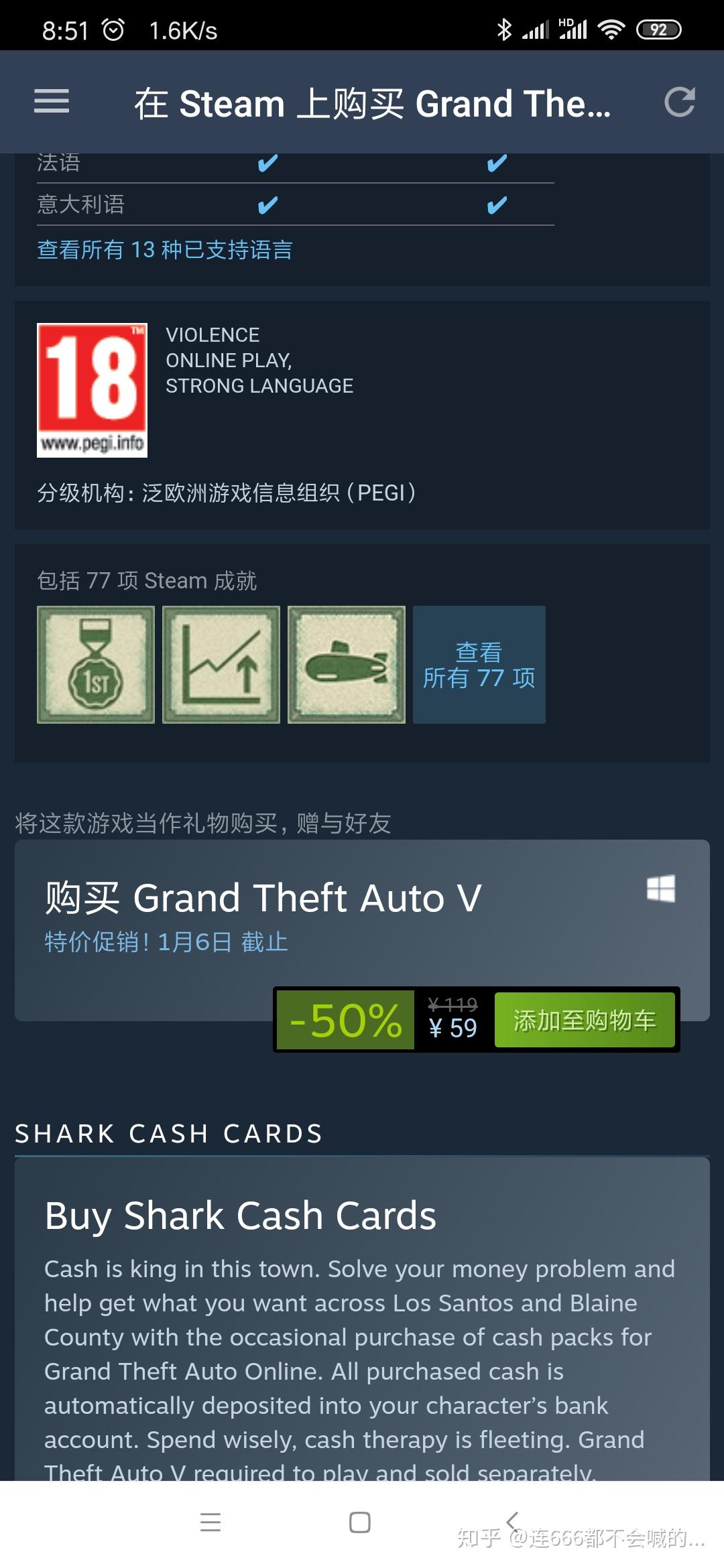The width and height of the screenshot is (724, 1568).
Task: Tap the -50% discount label
Action: pyautogui.click(x=345, y=1020)
